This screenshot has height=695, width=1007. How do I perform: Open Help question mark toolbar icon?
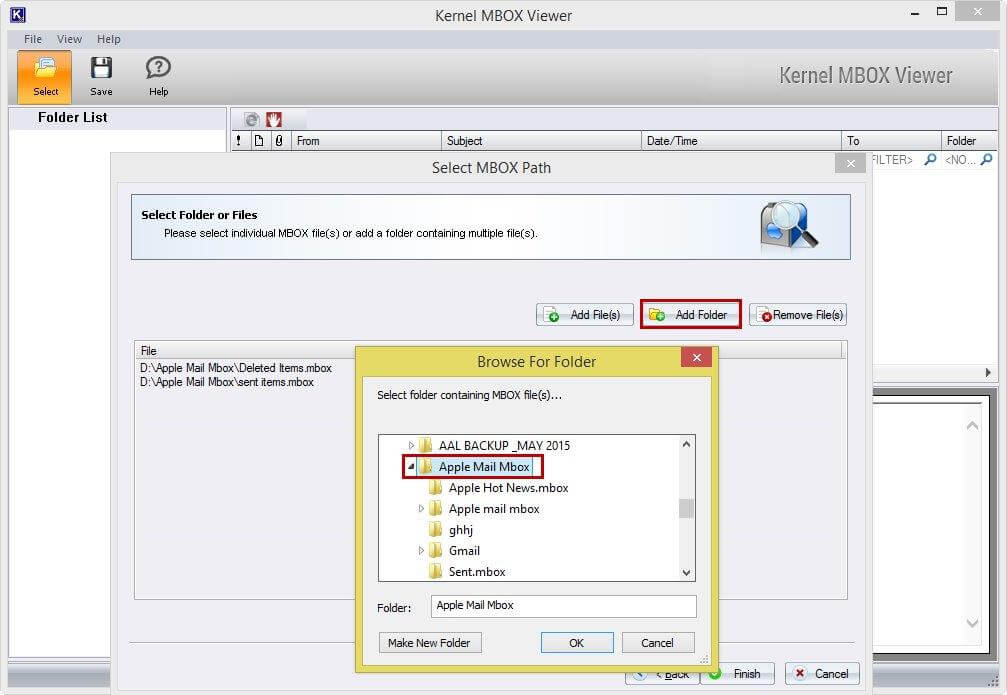(158, 67)
